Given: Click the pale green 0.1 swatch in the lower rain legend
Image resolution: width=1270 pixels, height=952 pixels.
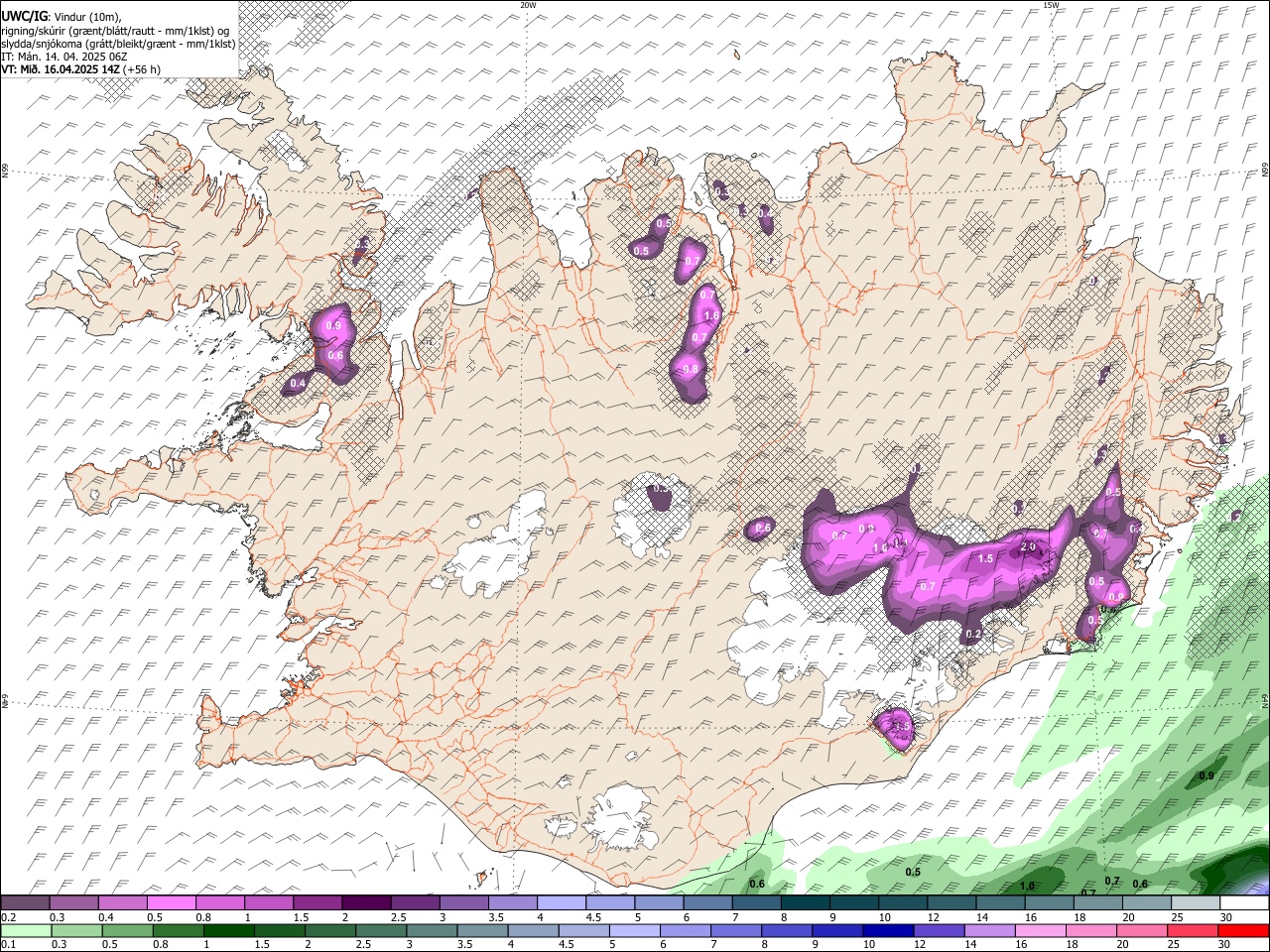Looking at the screenshot, I should click(x=26, y=930).
